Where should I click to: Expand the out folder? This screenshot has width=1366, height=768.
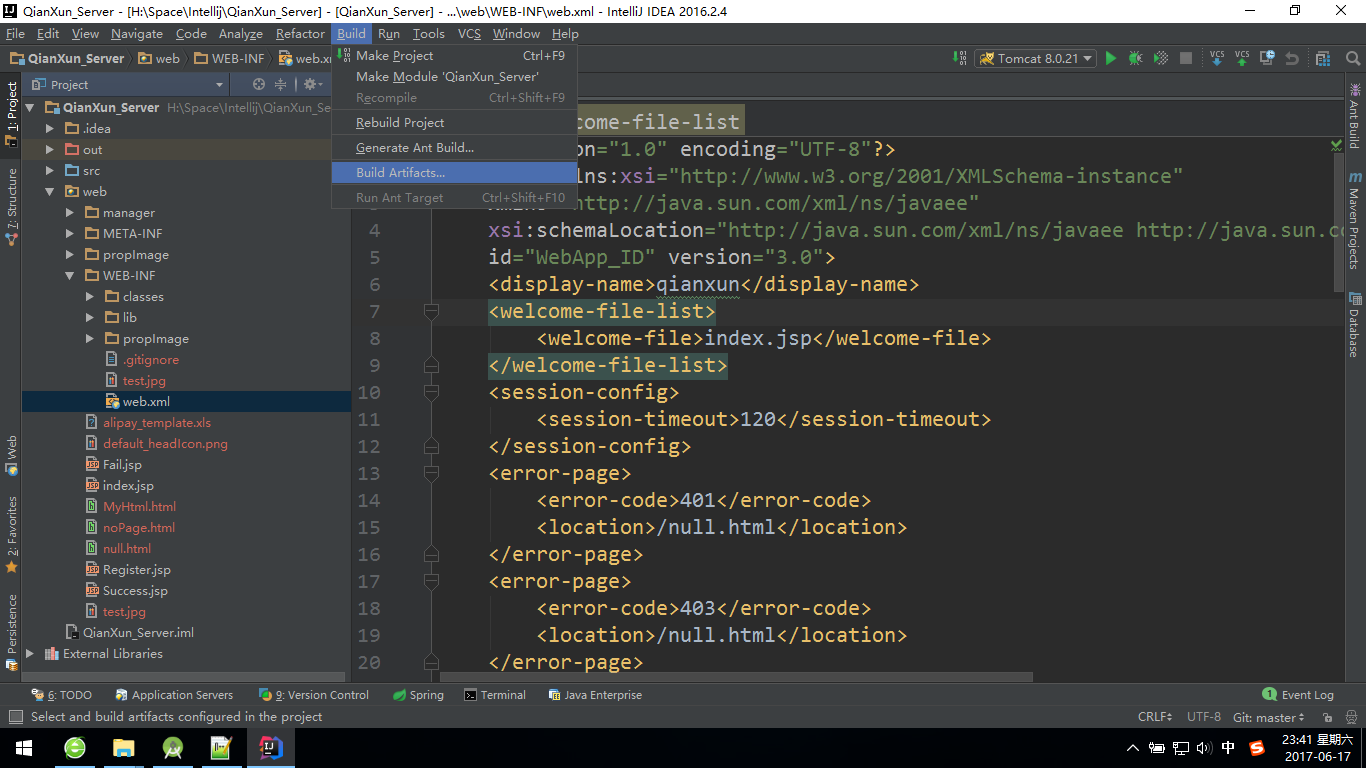tap(50, 150)
